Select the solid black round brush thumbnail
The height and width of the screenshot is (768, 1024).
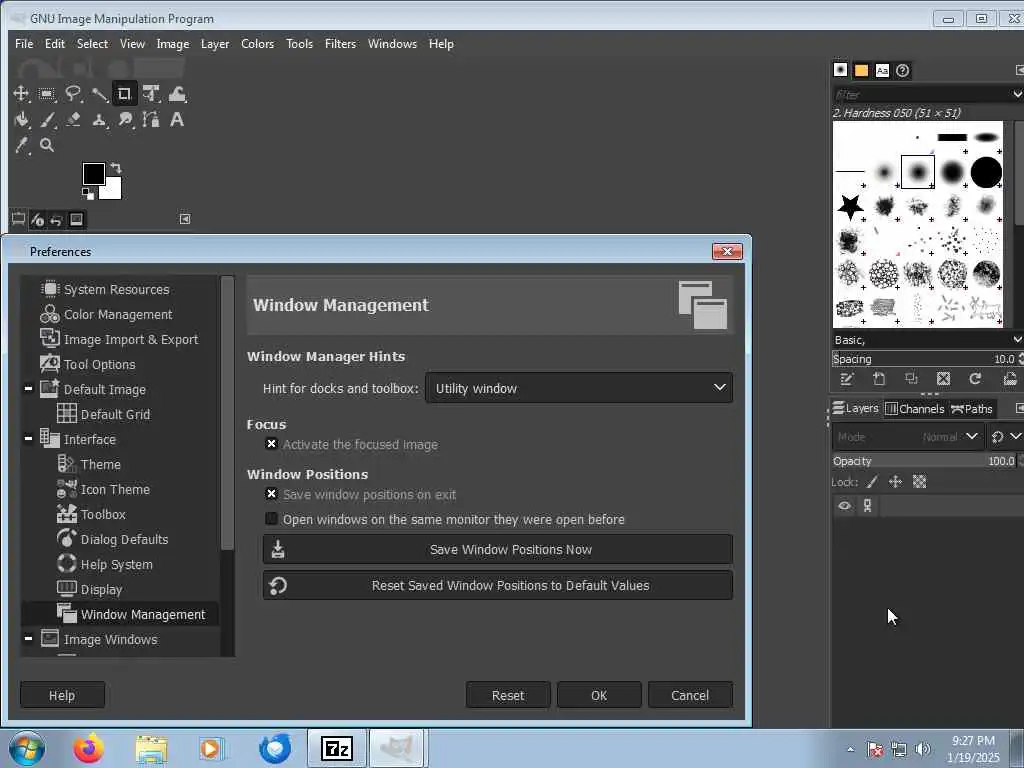point(986,172)
